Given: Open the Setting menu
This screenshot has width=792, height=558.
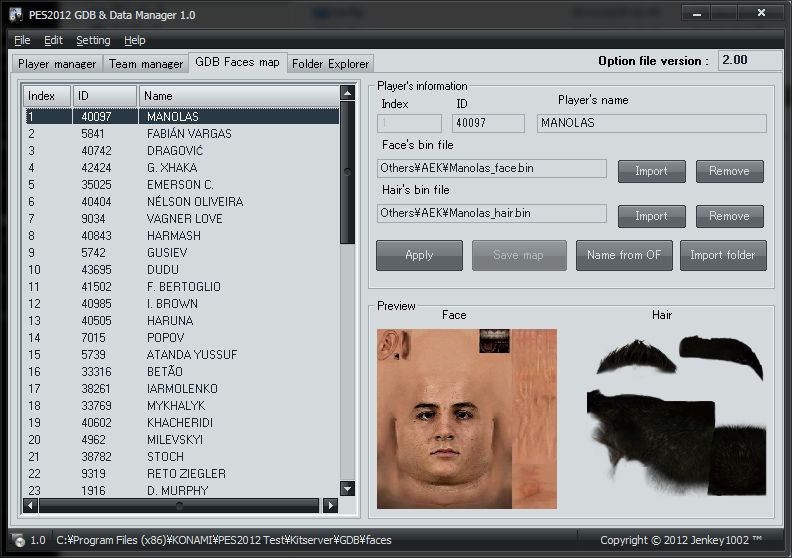Looking at the screenshot, I should [93, 40].
